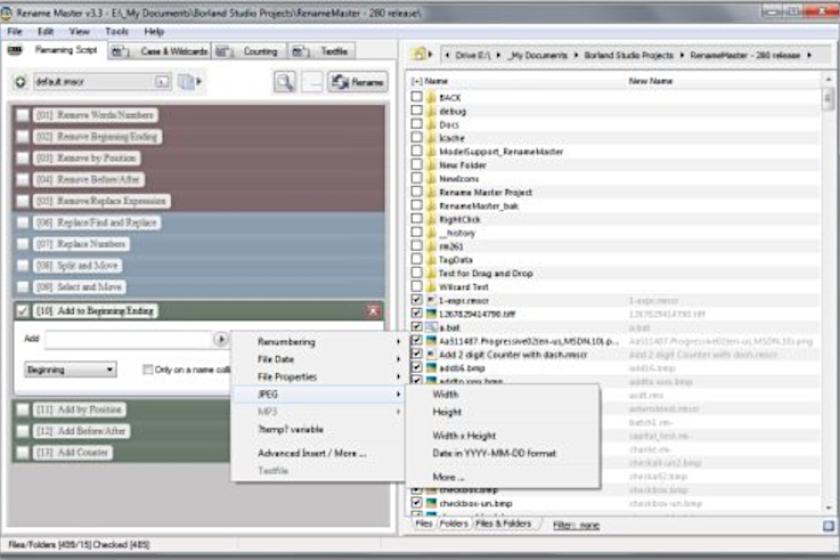This screenshot has height=560, width=840.
Task: Click the add86.bmp image file icon
Action: pos(431,368)
